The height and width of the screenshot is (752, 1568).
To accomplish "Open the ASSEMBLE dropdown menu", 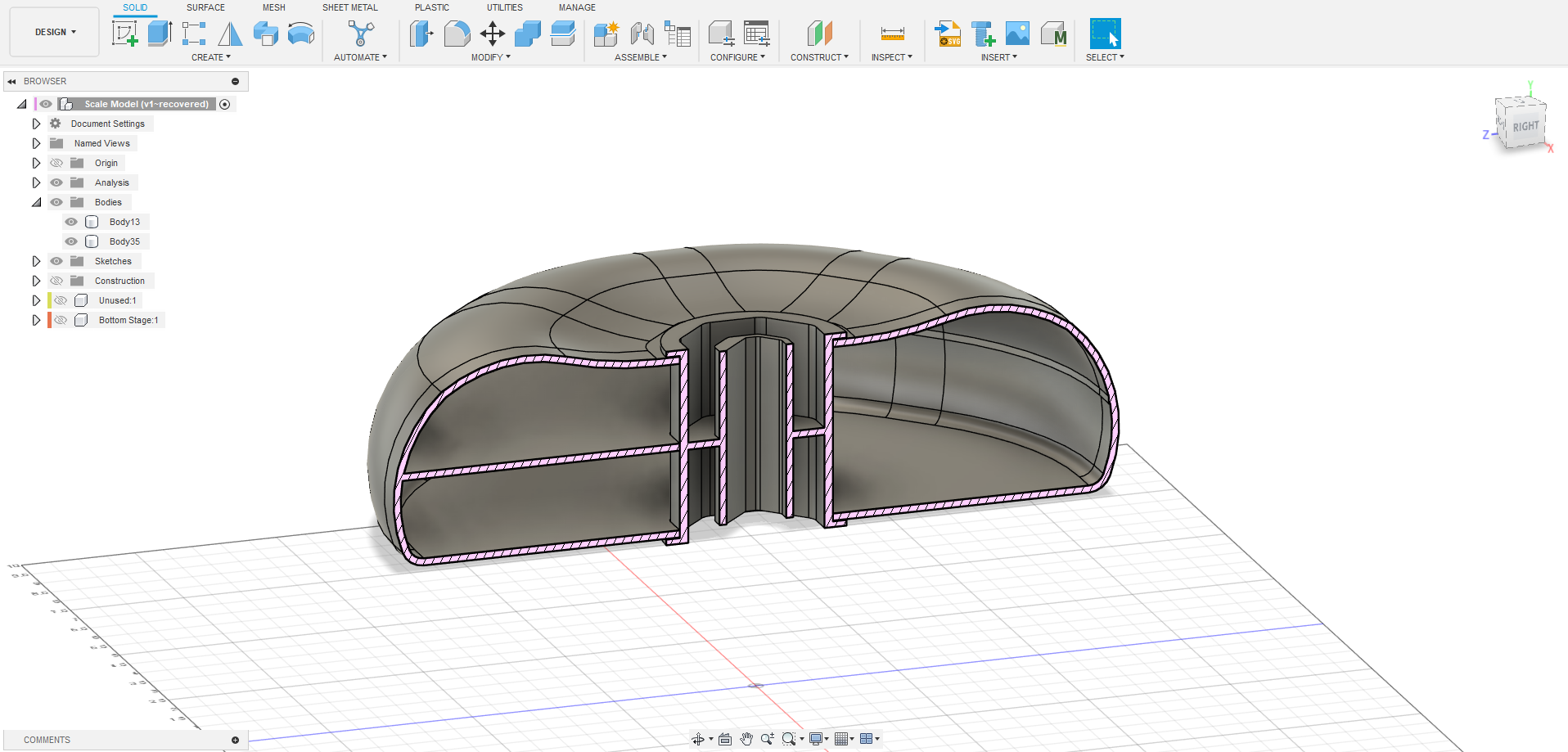I will click(641, 57).
